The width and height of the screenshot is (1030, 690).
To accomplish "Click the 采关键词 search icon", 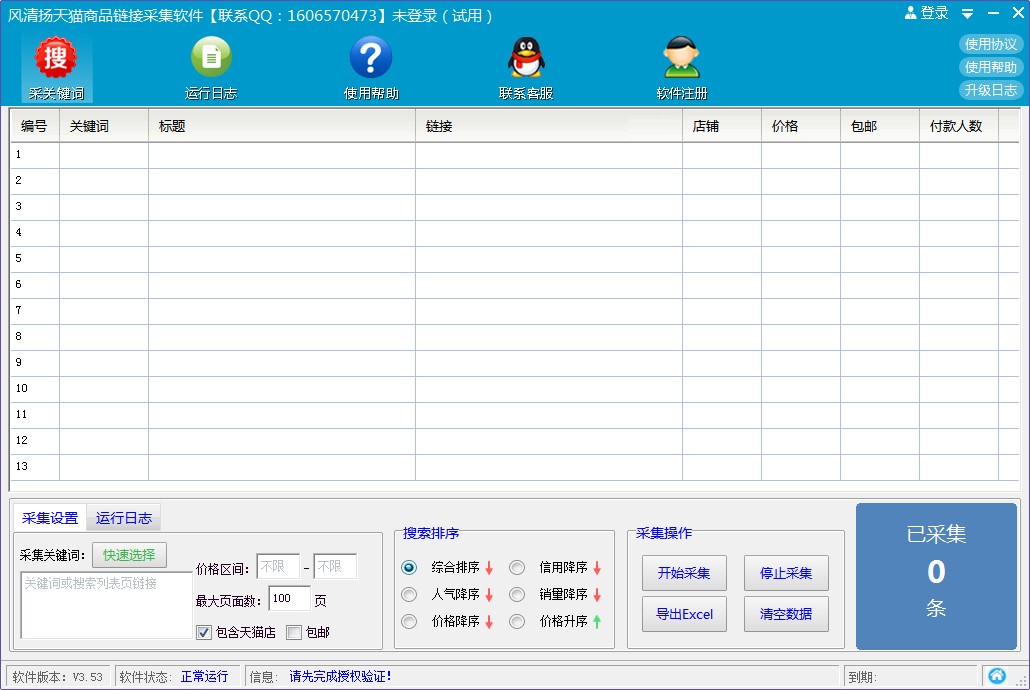I will (x=56, y=59).
